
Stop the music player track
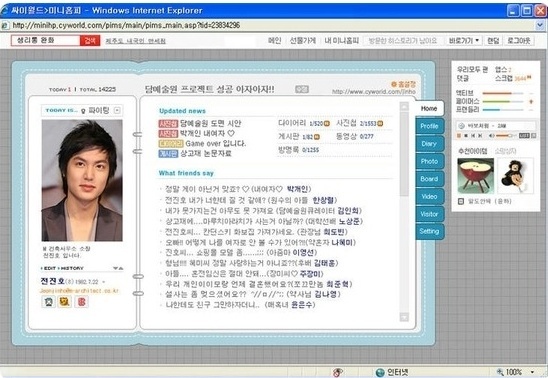[x=466, y=136]
